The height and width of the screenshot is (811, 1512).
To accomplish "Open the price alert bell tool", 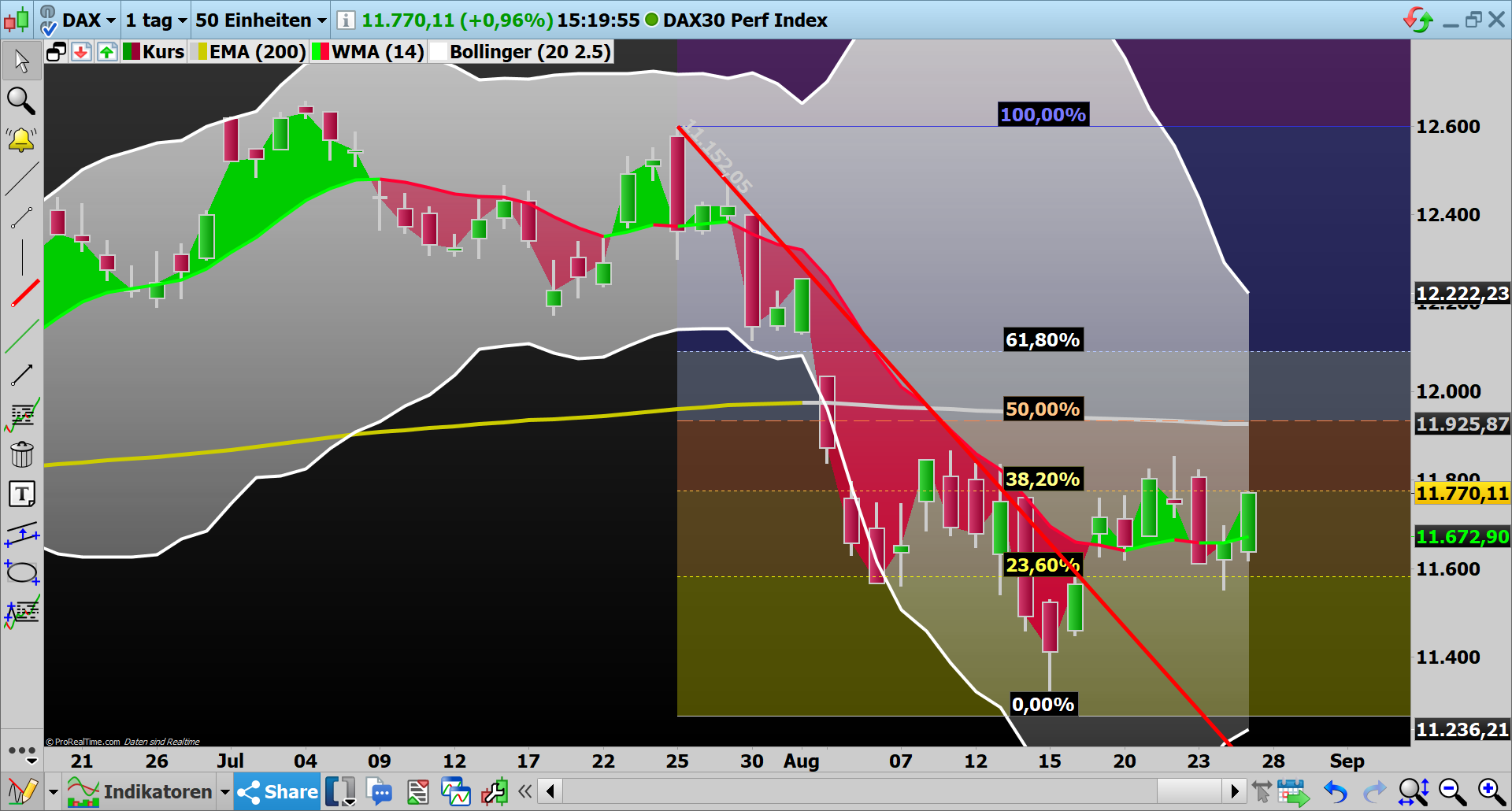I will point(22,139).
